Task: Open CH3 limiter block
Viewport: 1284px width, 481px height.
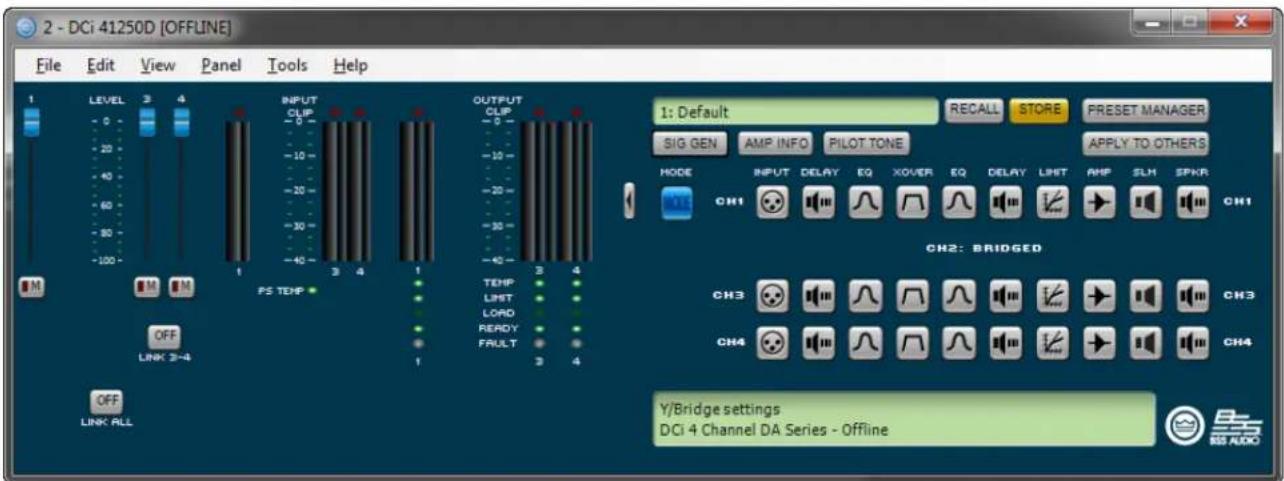Action: click(1052, 297)
